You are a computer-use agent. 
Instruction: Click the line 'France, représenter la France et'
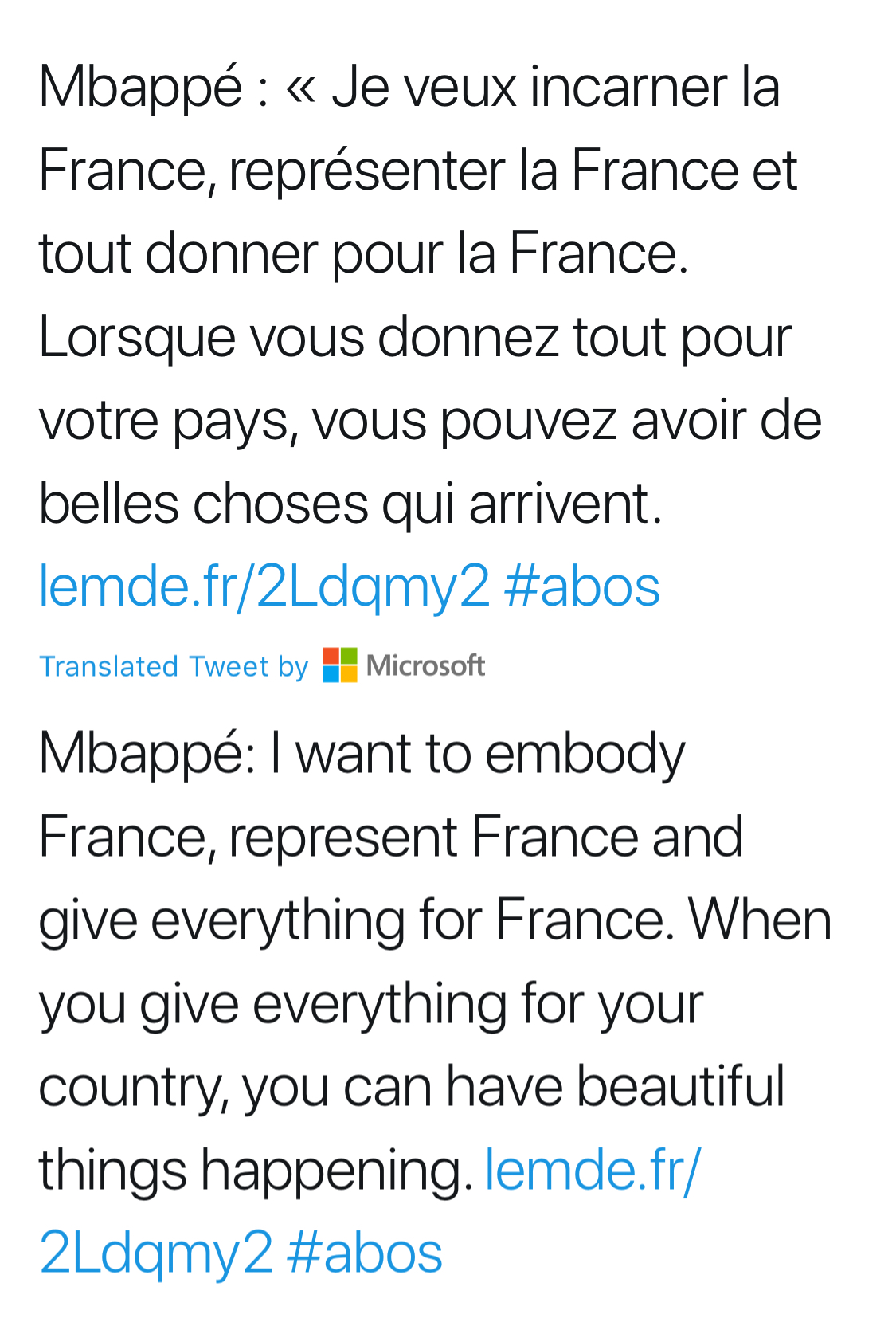pos(418,171)
